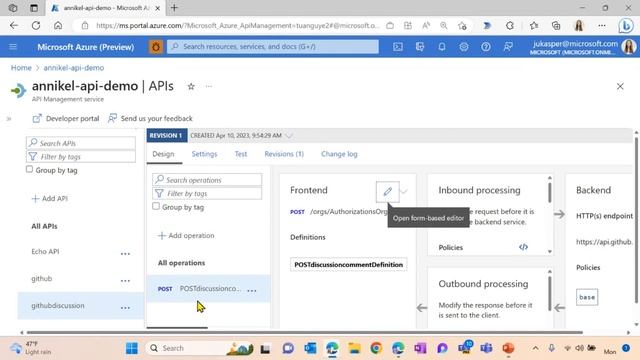Select All operations
Image resolution: width=640 pixels, height=360 pixels.
[x=182, y=263]
